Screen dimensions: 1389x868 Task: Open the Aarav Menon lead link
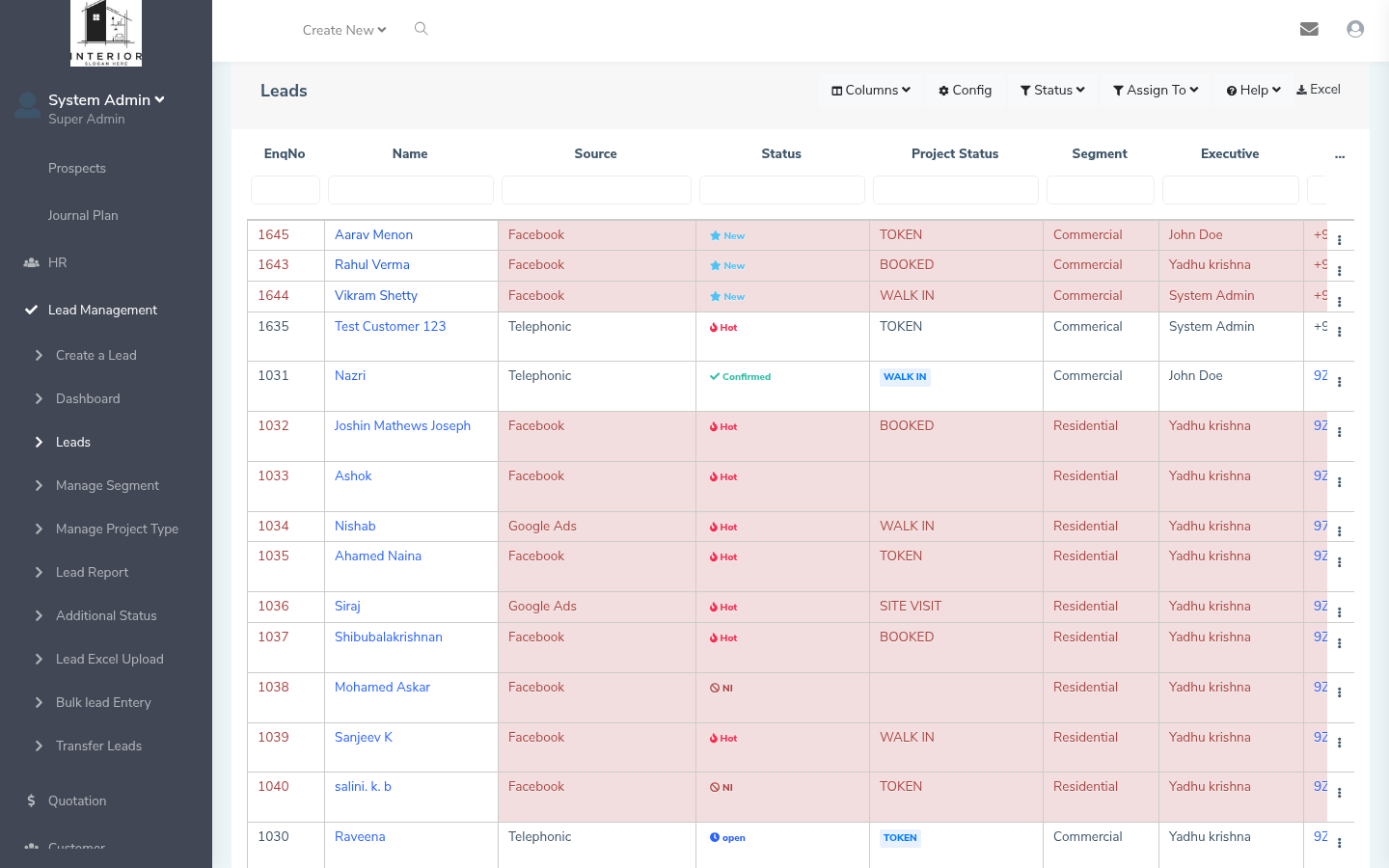(373, 234)
